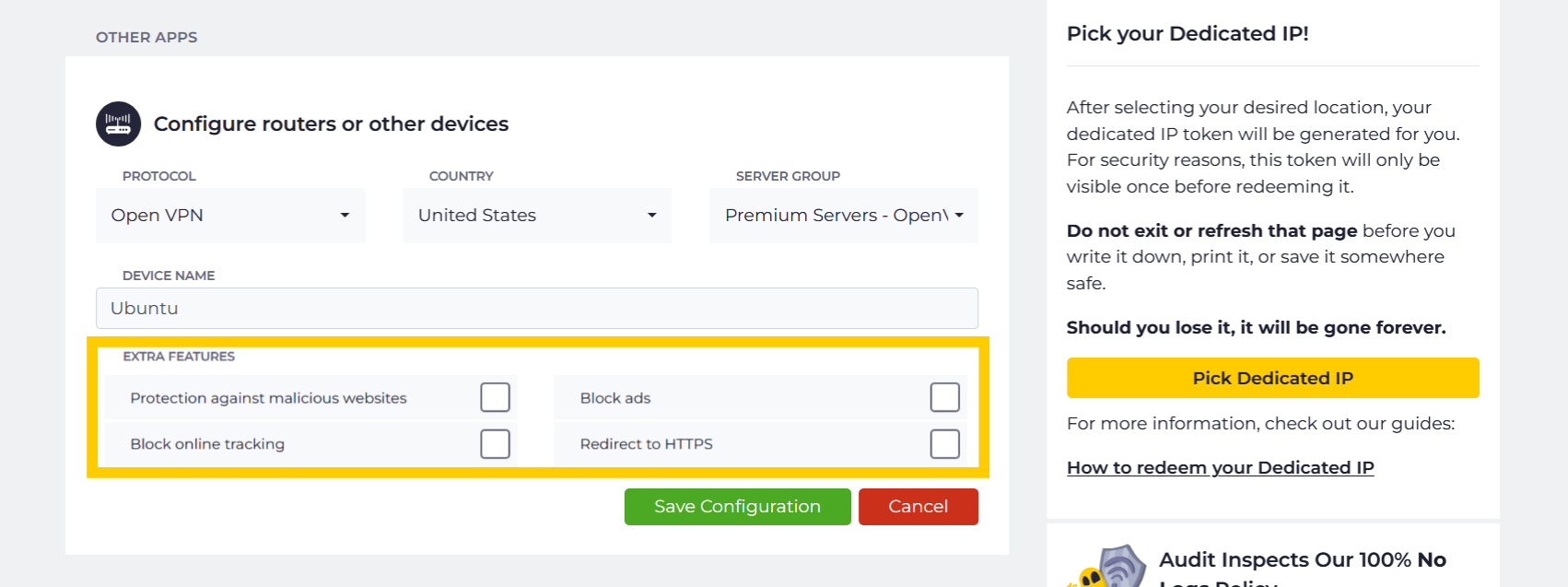Click the Should you lose it warning text

coord(1256,327)
